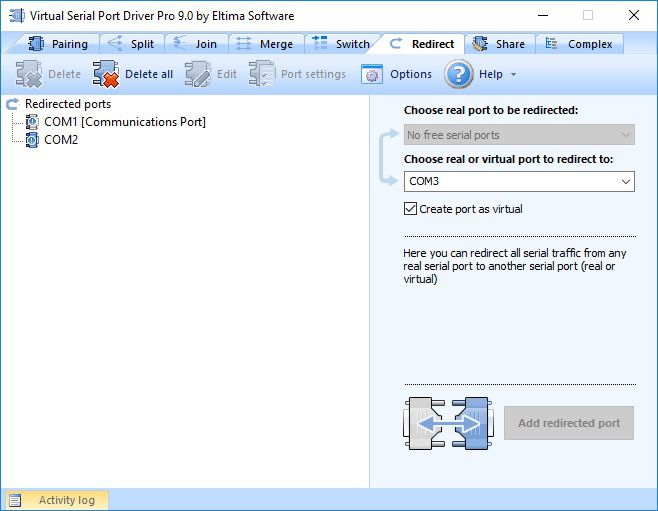
Task: Click the COM1 port icon
Action: tap(32, 122)
